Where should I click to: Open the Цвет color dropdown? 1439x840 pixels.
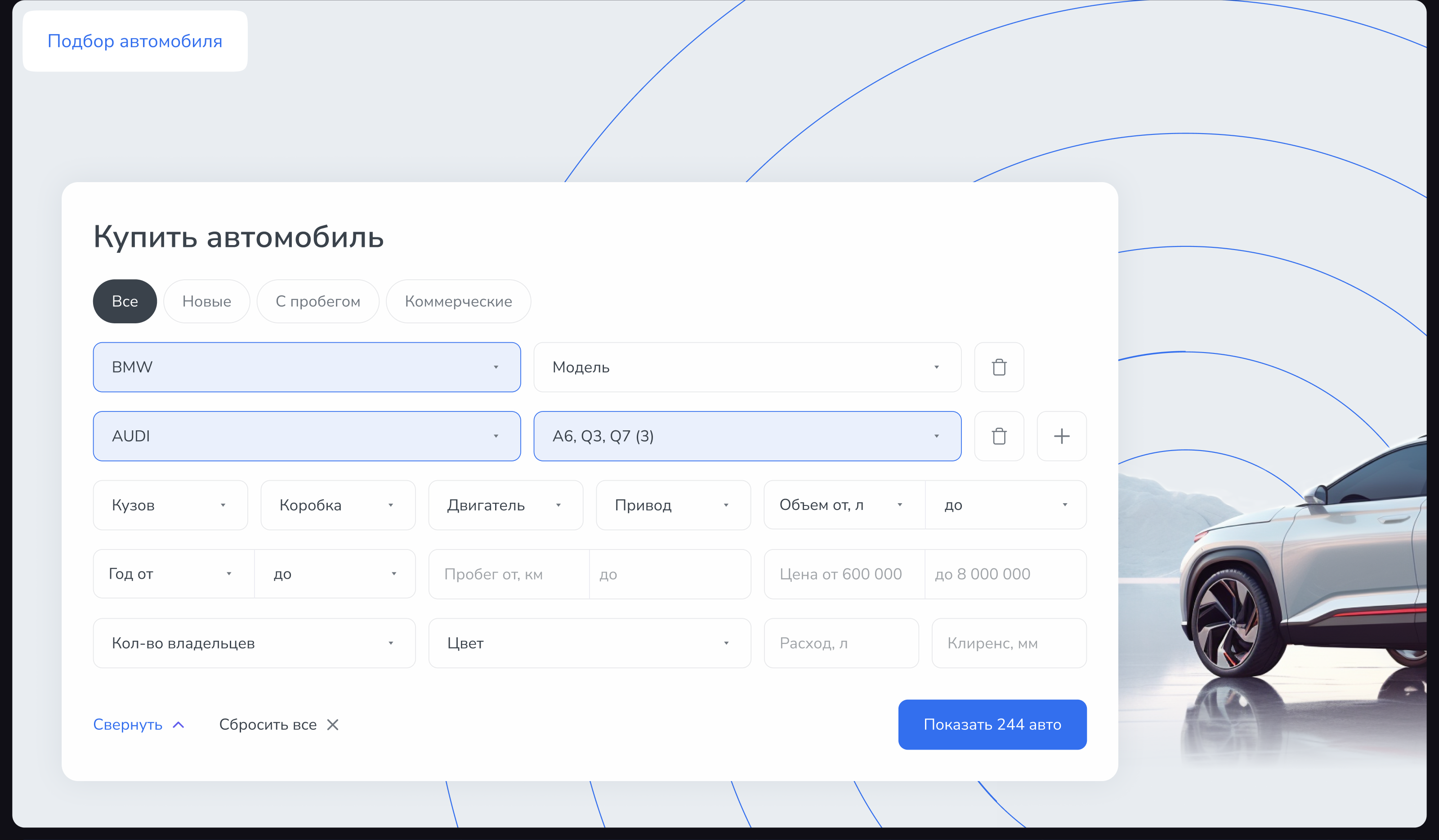click(x=589, y=643)
